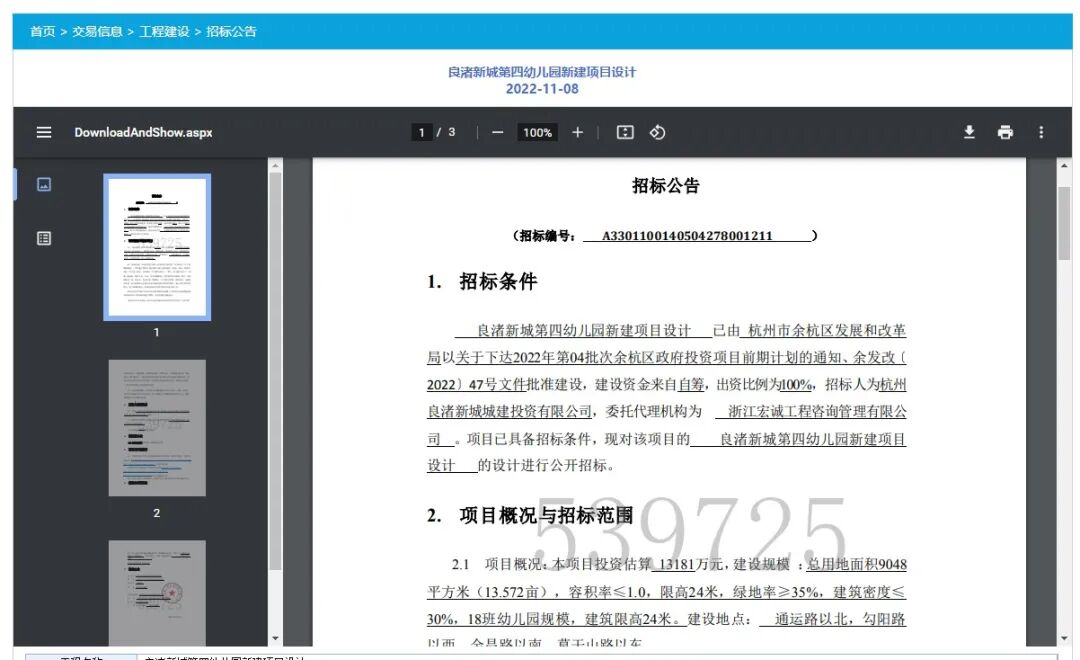
Task: Click the DownloadAndShow.aspx file name
Action: pyautogui.click(x=143, y=132)
